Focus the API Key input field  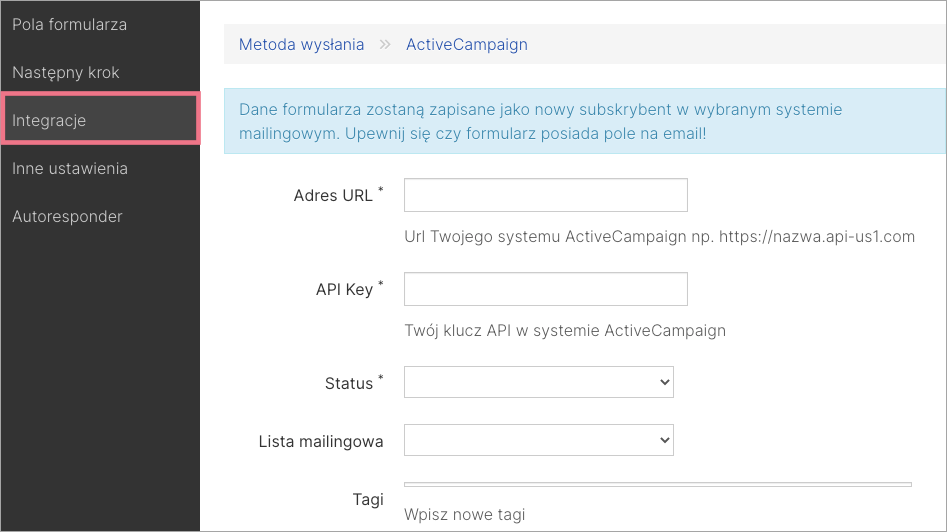(x=545, y=289)
